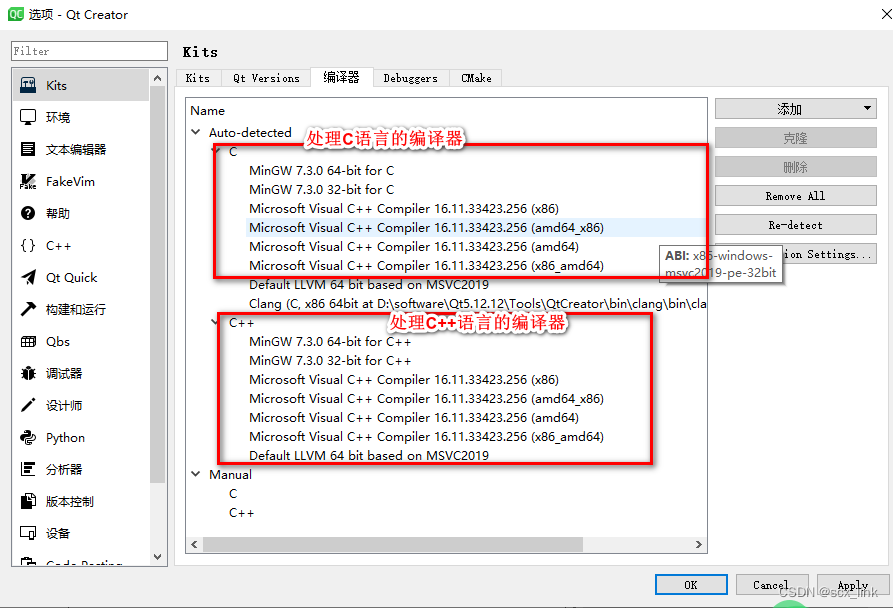This screenshot has height=608, width=893.
Task: Select the Clang C x86 64bit compiler row
Action: click(x=477, y=303)
